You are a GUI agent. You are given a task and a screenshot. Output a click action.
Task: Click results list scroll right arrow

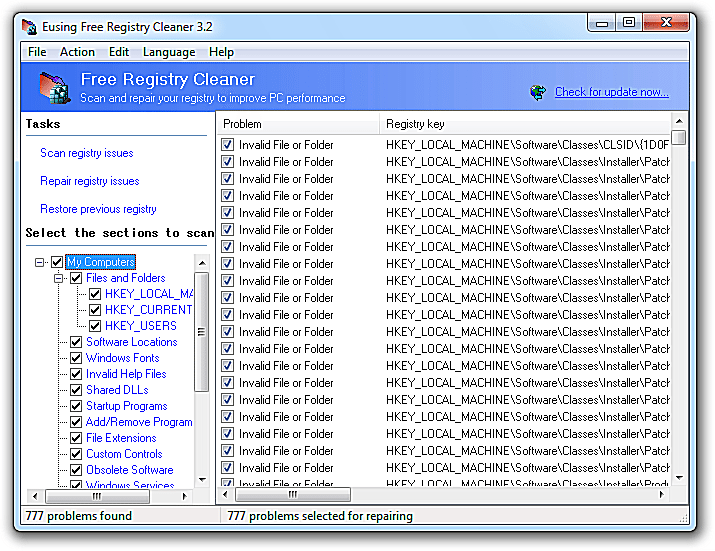[661, 494]
